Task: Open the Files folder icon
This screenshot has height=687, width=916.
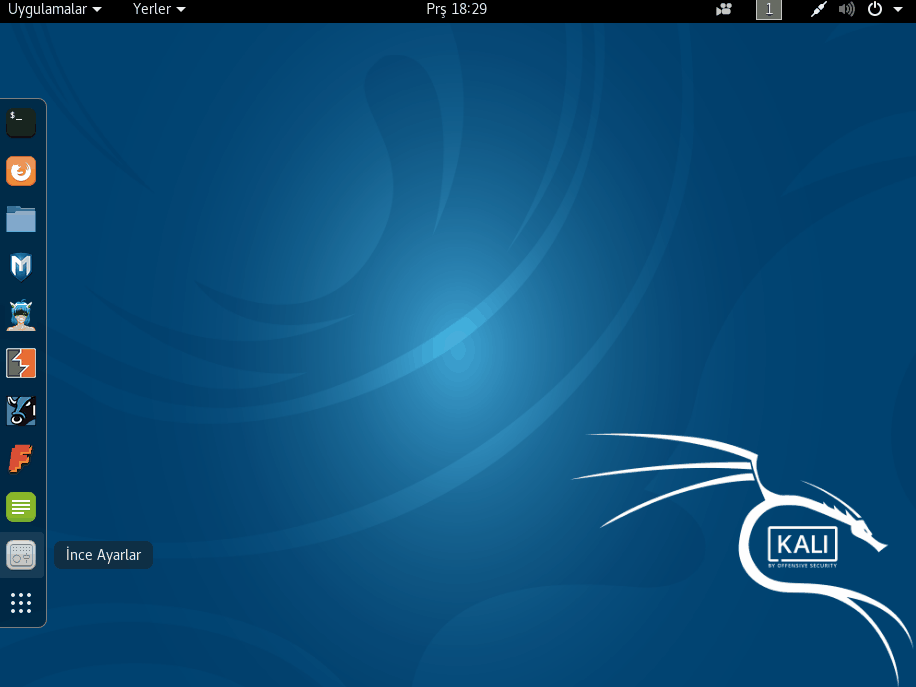Action: click(x=21, y=219)
